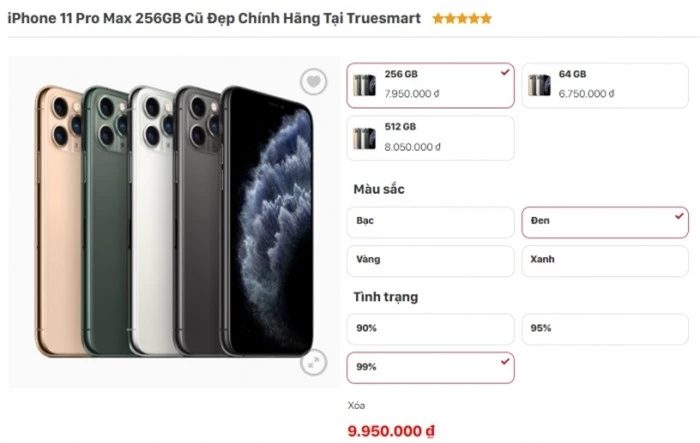Clear selections with the Xóa link
Image resolution: width=700 pixels, height=443 pixels.
(356, 405)
